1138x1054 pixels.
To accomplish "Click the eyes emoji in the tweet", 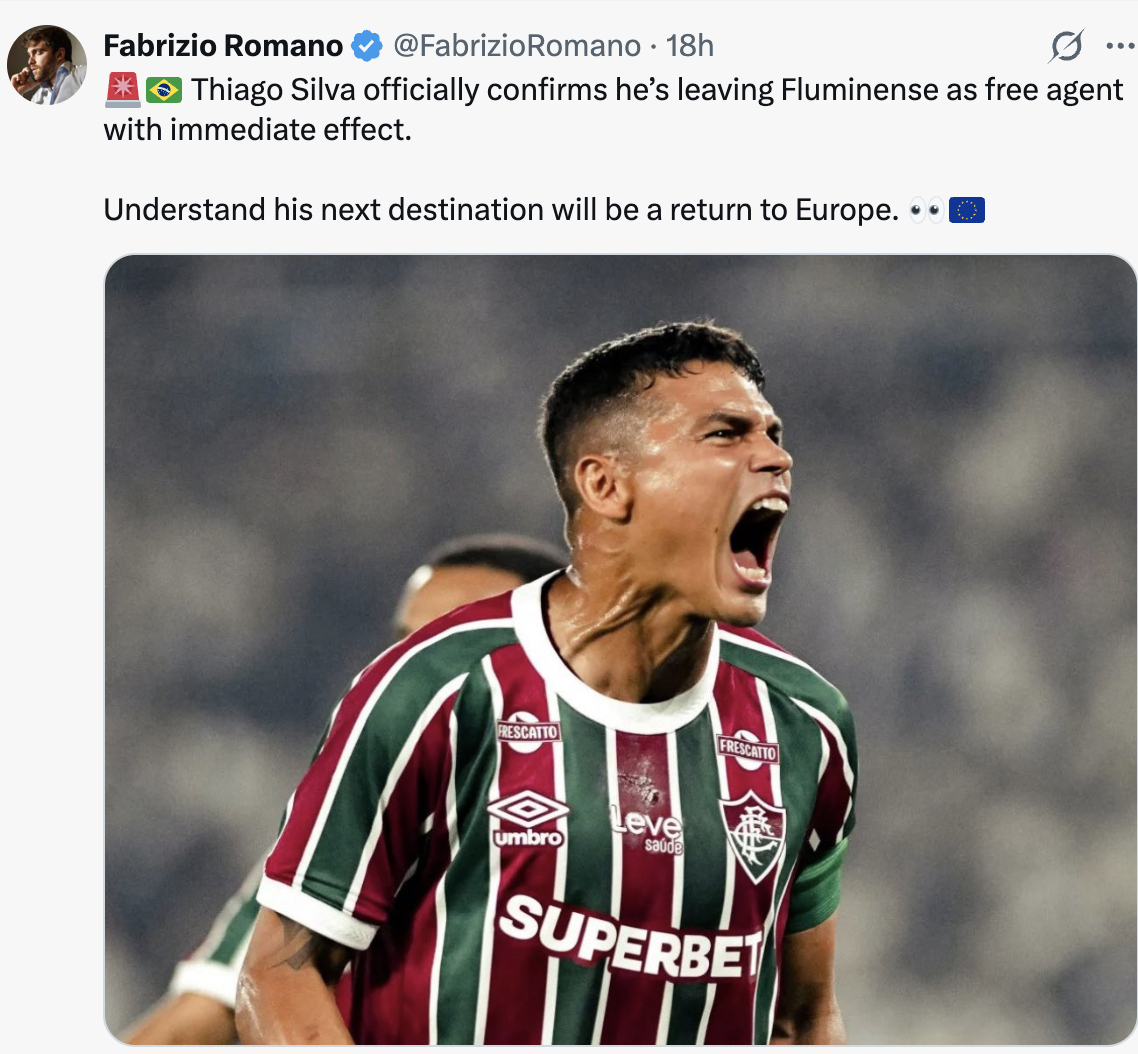I will [926, 210].
